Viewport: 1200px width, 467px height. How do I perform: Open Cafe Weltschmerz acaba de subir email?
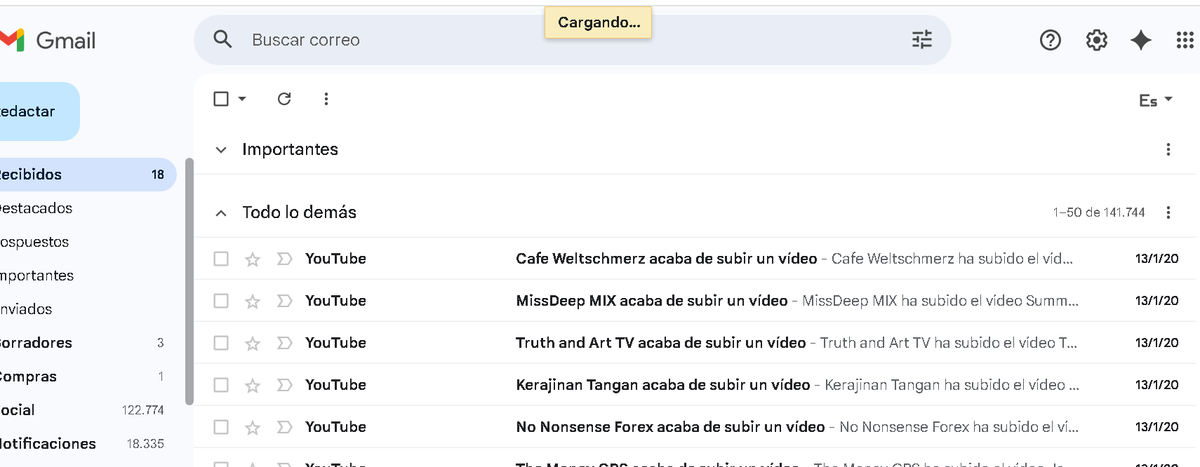tap(696, 259)
